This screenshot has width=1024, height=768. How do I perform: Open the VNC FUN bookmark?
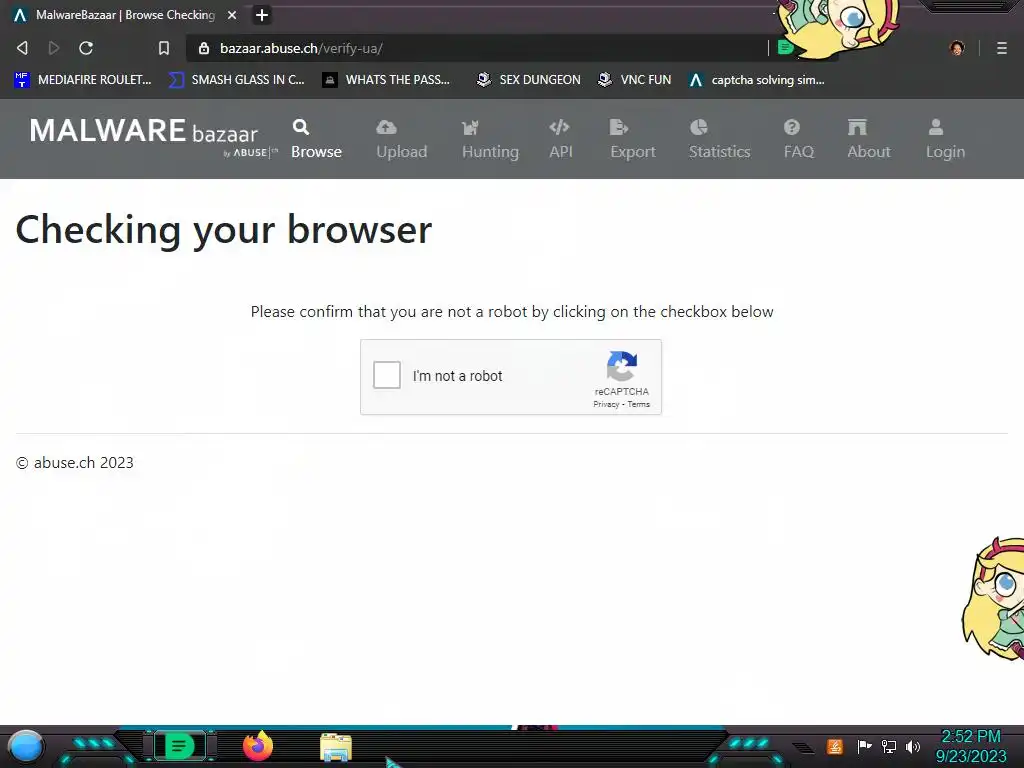635,80
